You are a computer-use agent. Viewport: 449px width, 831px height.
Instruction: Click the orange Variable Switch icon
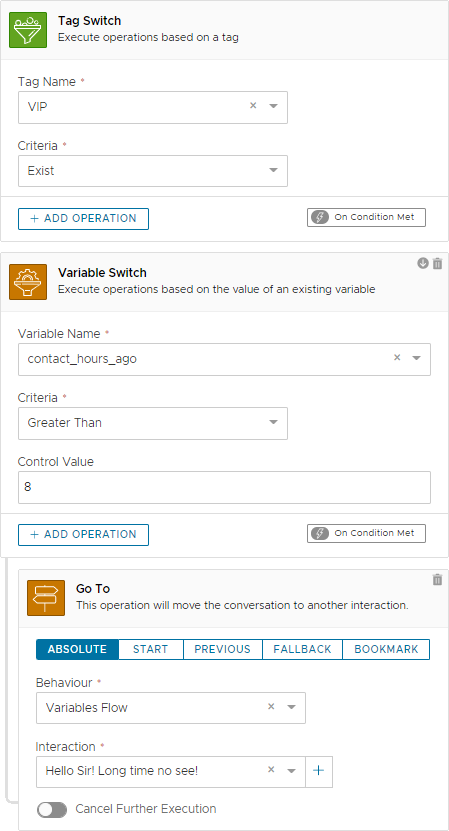pos(28,282)
